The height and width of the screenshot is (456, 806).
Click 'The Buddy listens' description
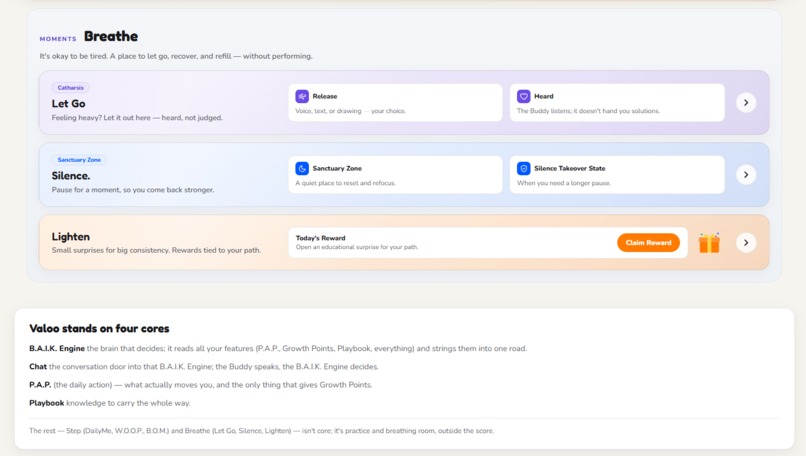[588, 111]
